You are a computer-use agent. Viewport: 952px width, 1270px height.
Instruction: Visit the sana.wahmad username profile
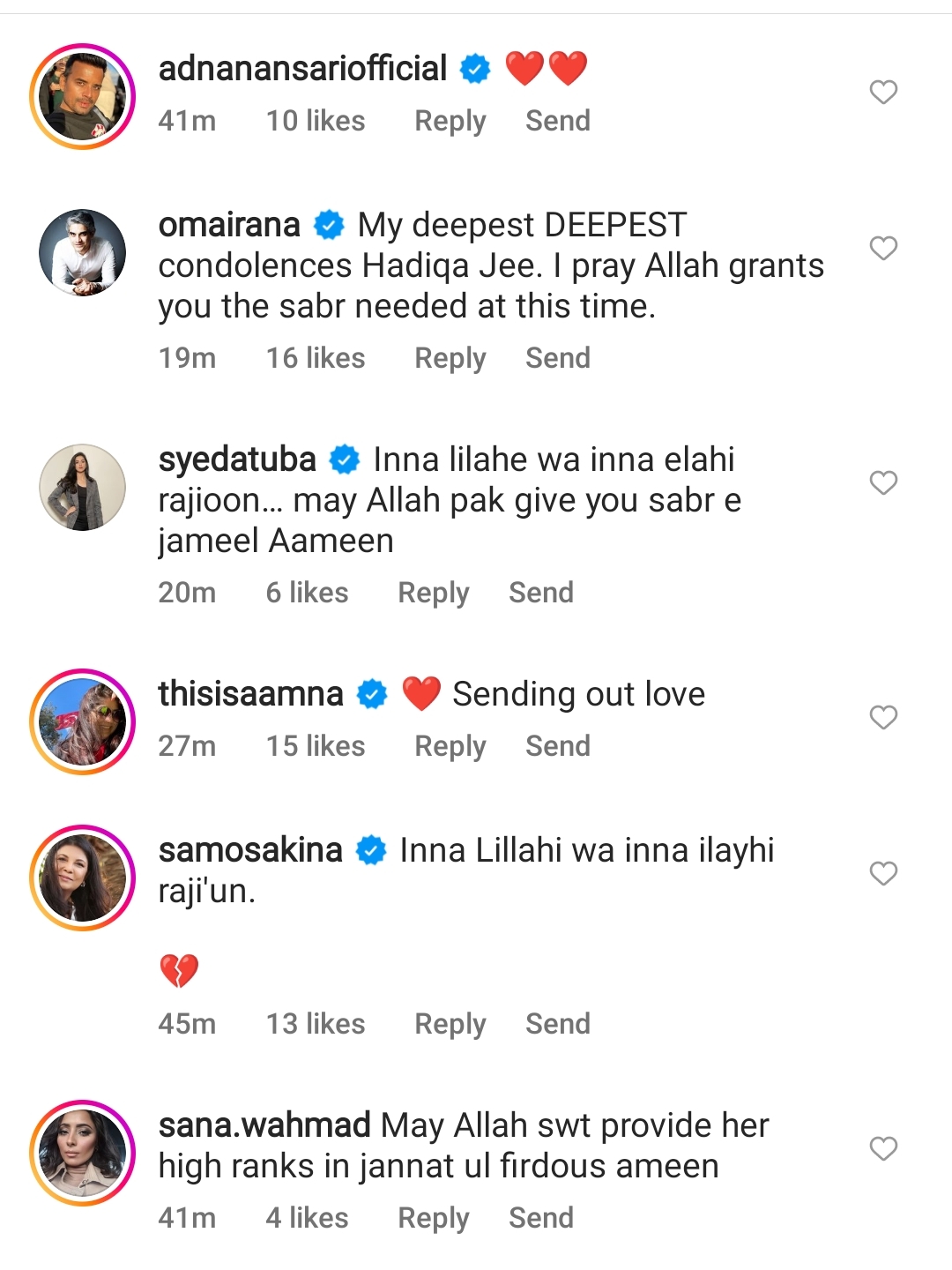point(264,1125)
